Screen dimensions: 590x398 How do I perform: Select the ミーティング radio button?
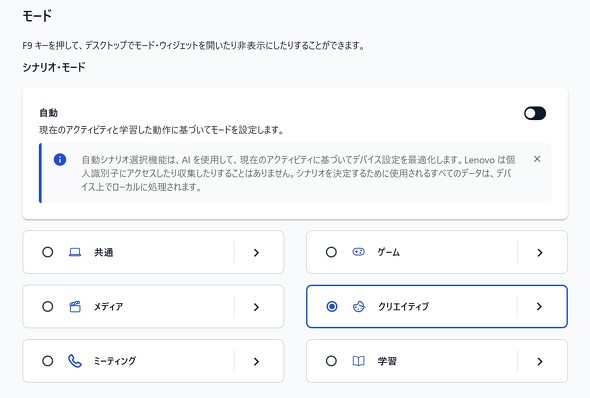tap(47, 361)
